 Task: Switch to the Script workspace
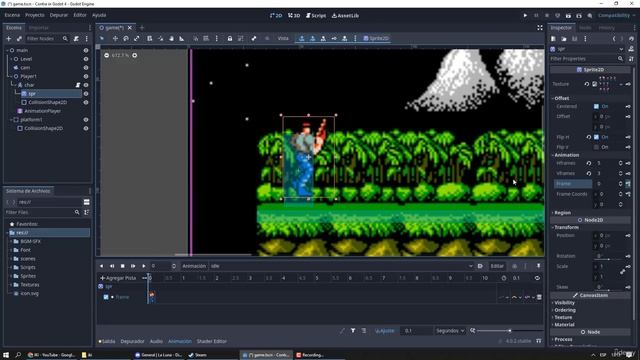click(x=316, y=16)
